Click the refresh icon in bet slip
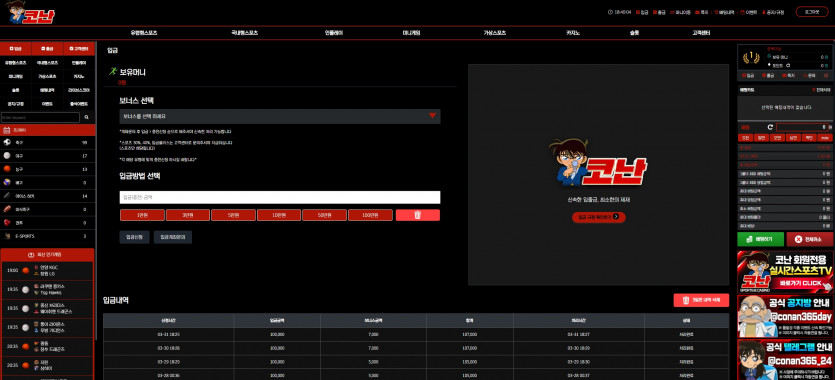Screen dimensions: 835x380 pos(770,127)
